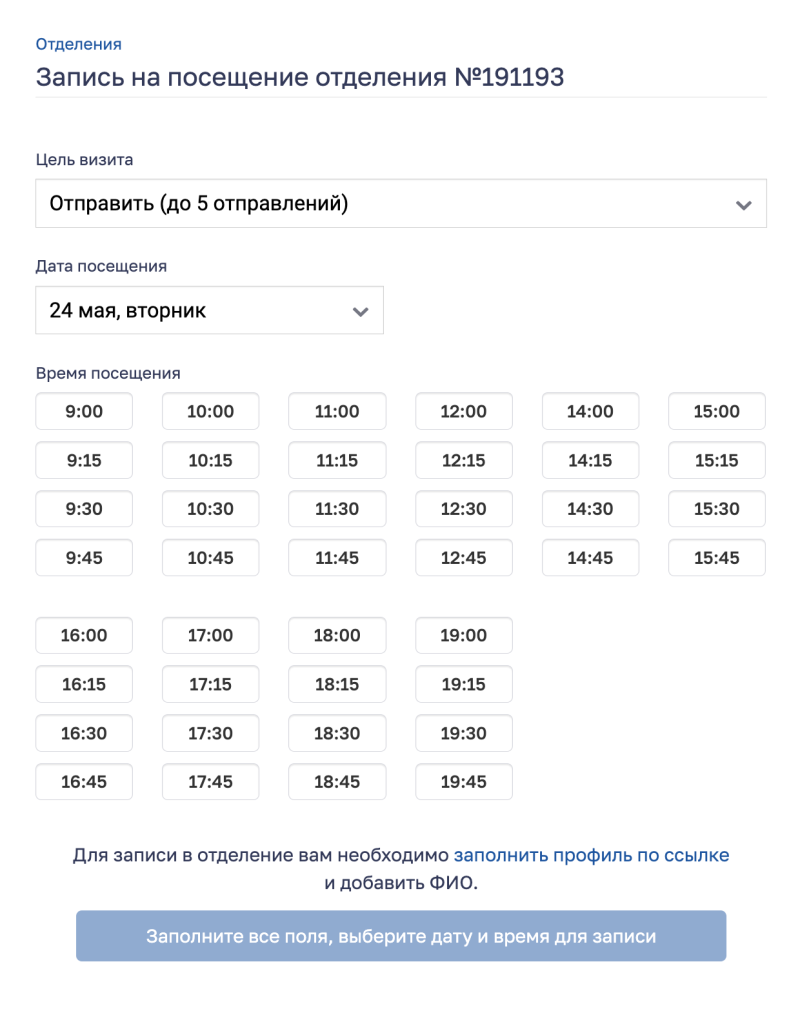The height and width of the screenshot is (1013, 800).
Task: Choose the 10:15 time slot
Action: pos(211,460)
